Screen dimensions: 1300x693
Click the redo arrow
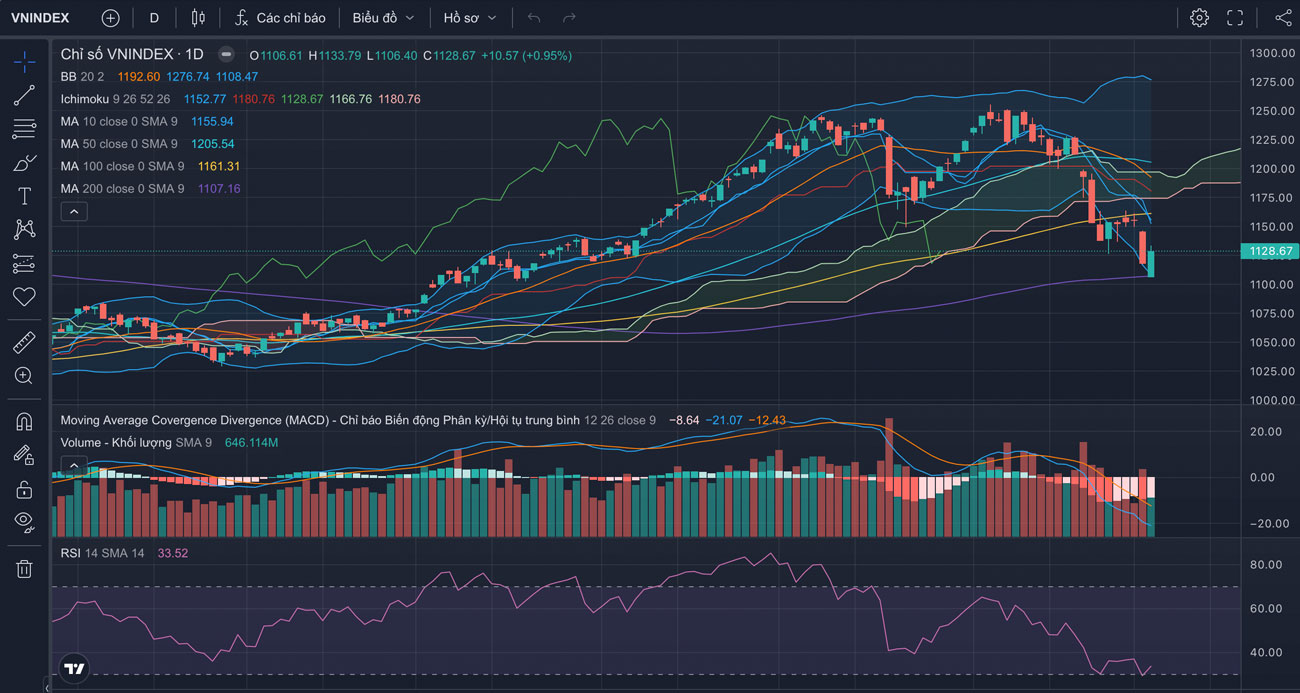click(569, 18)
